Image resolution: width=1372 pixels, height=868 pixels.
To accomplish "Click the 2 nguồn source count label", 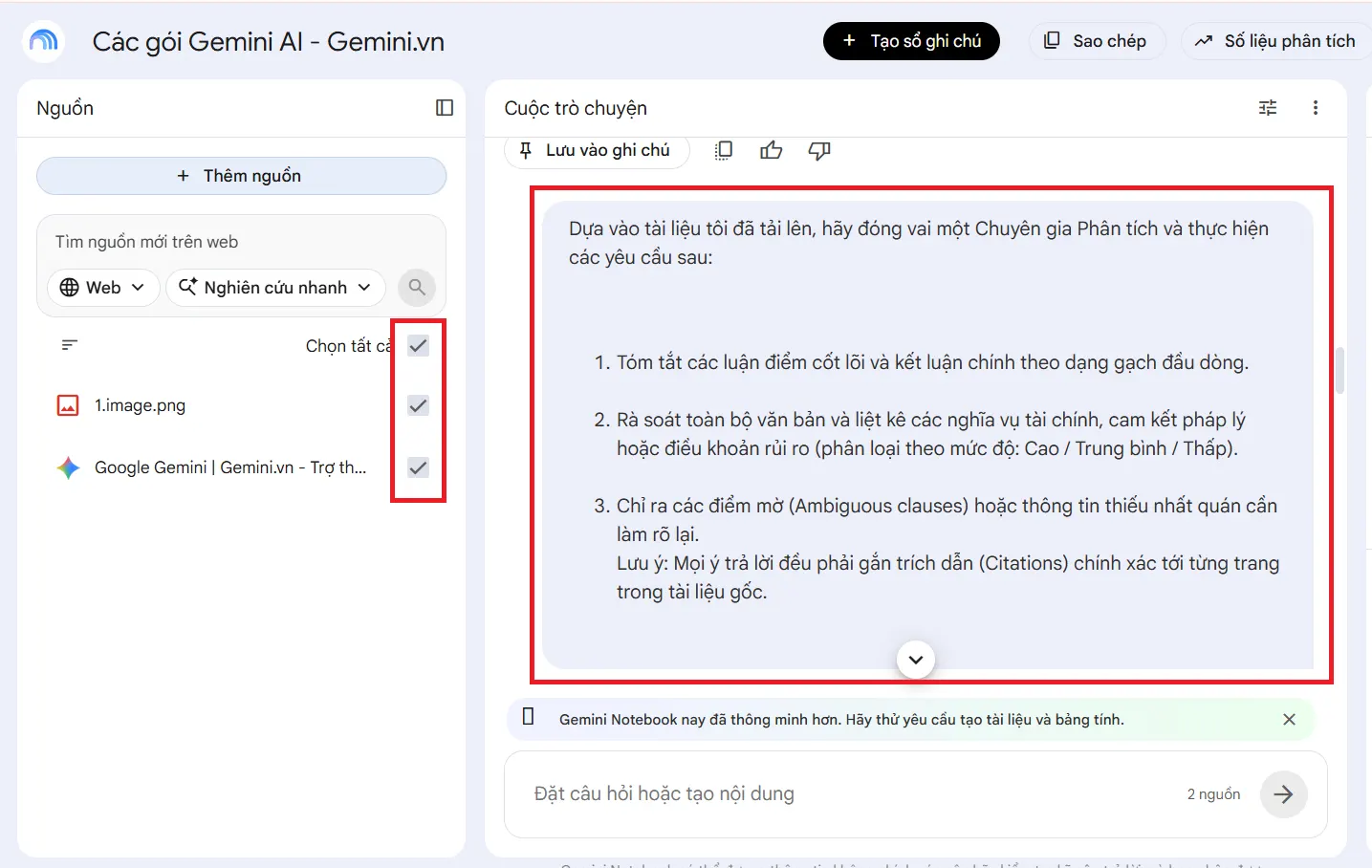I will (x=1213, y=794).
